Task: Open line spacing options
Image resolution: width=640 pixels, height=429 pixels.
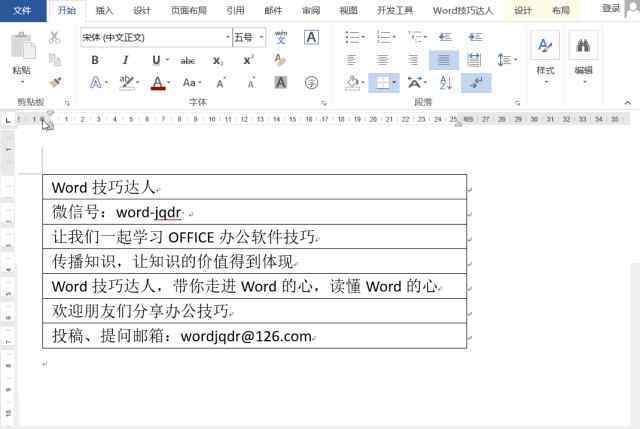Action: tap(507, 60)
